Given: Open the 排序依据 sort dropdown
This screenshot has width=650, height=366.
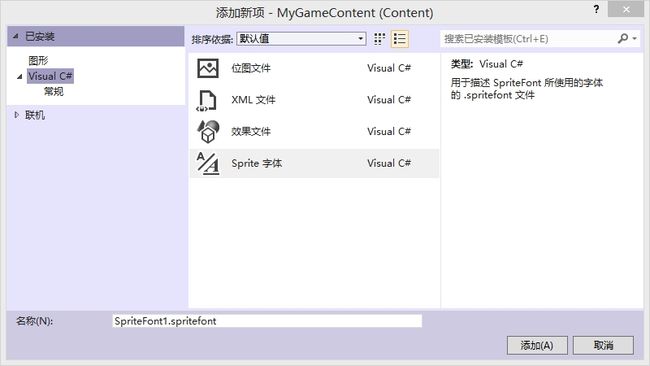Looking at the screenshot, I should click(301, 39).
